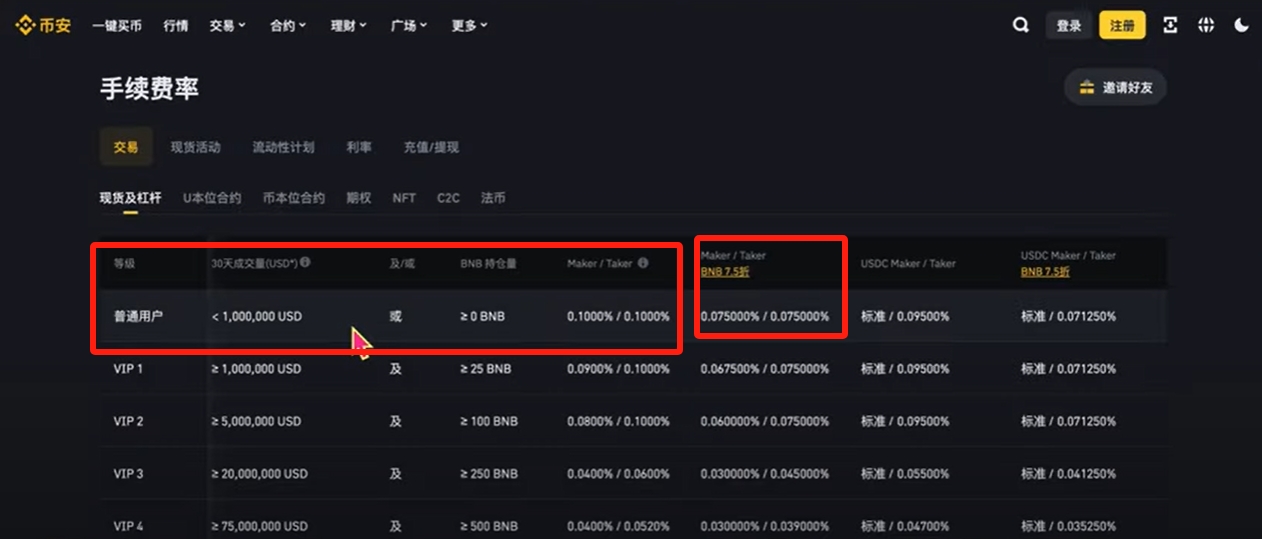Click BNB 7.5折 link under Maker / Taker

725,271
